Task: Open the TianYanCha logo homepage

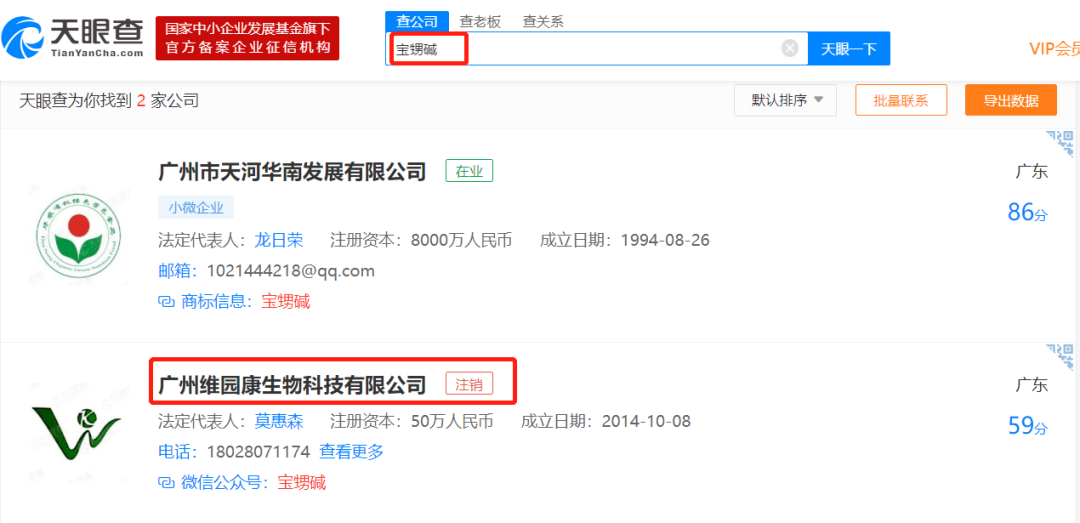Action: coord(73,38)
